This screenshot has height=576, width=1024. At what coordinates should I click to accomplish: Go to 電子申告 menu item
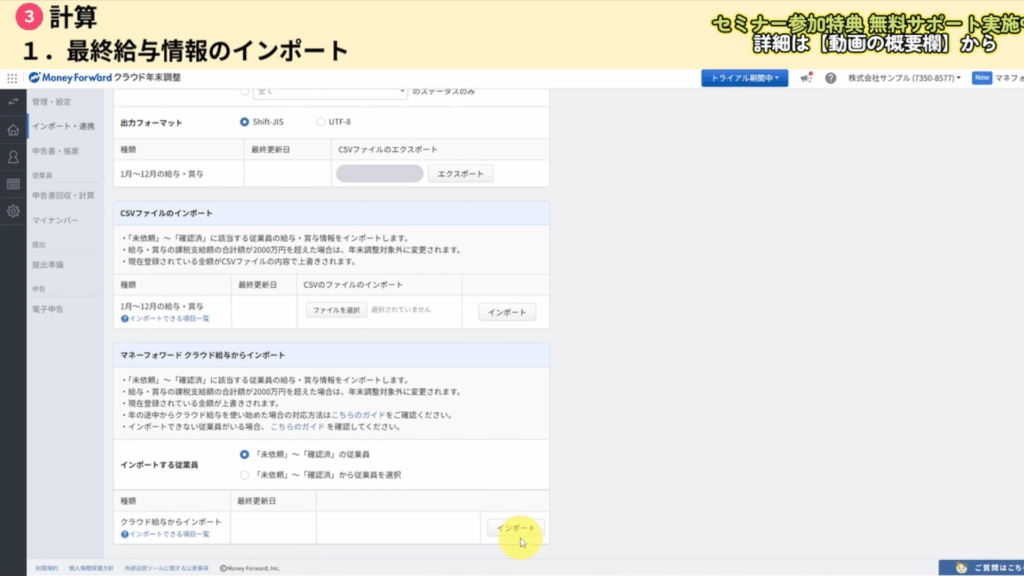pos(48,310)
